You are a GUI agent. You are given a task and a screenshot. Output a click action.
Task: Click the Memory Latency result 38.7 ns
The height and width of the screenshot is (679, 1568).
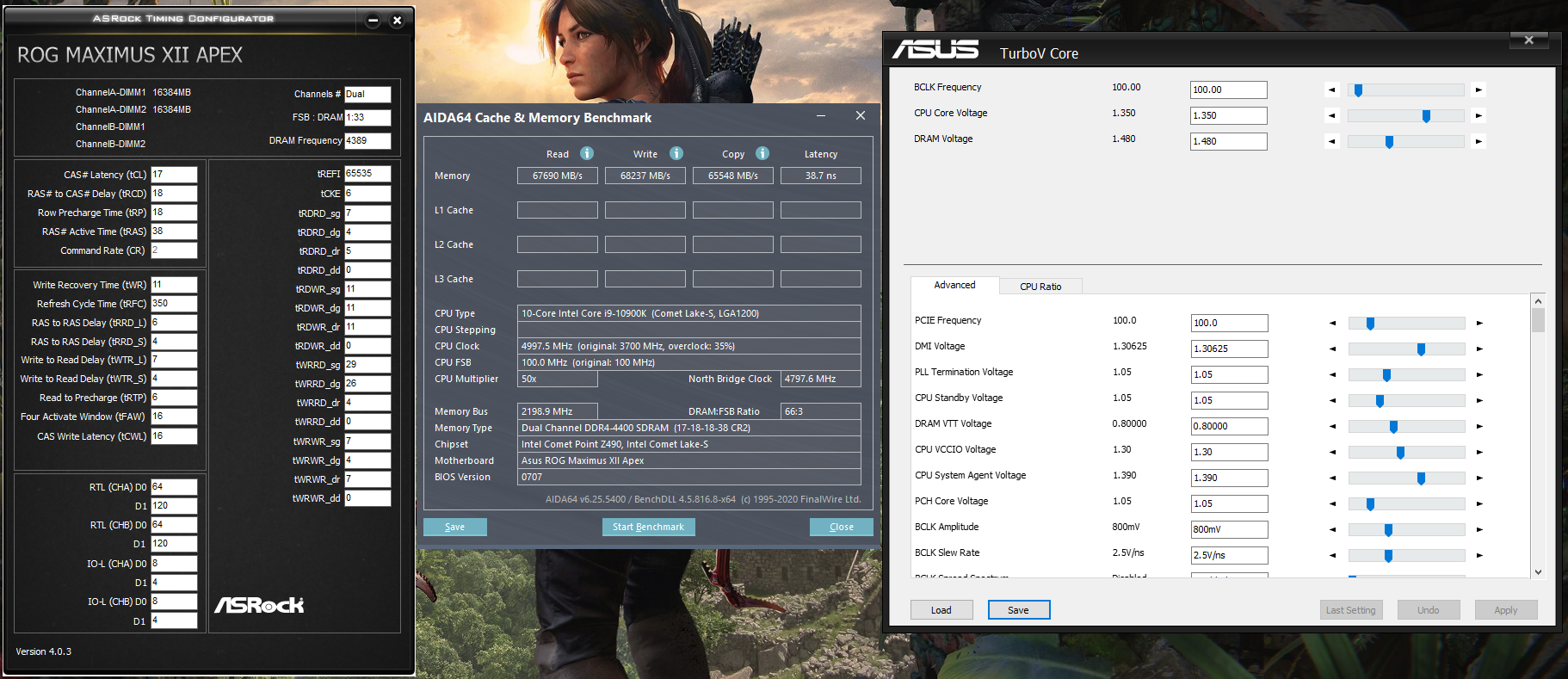821,176
